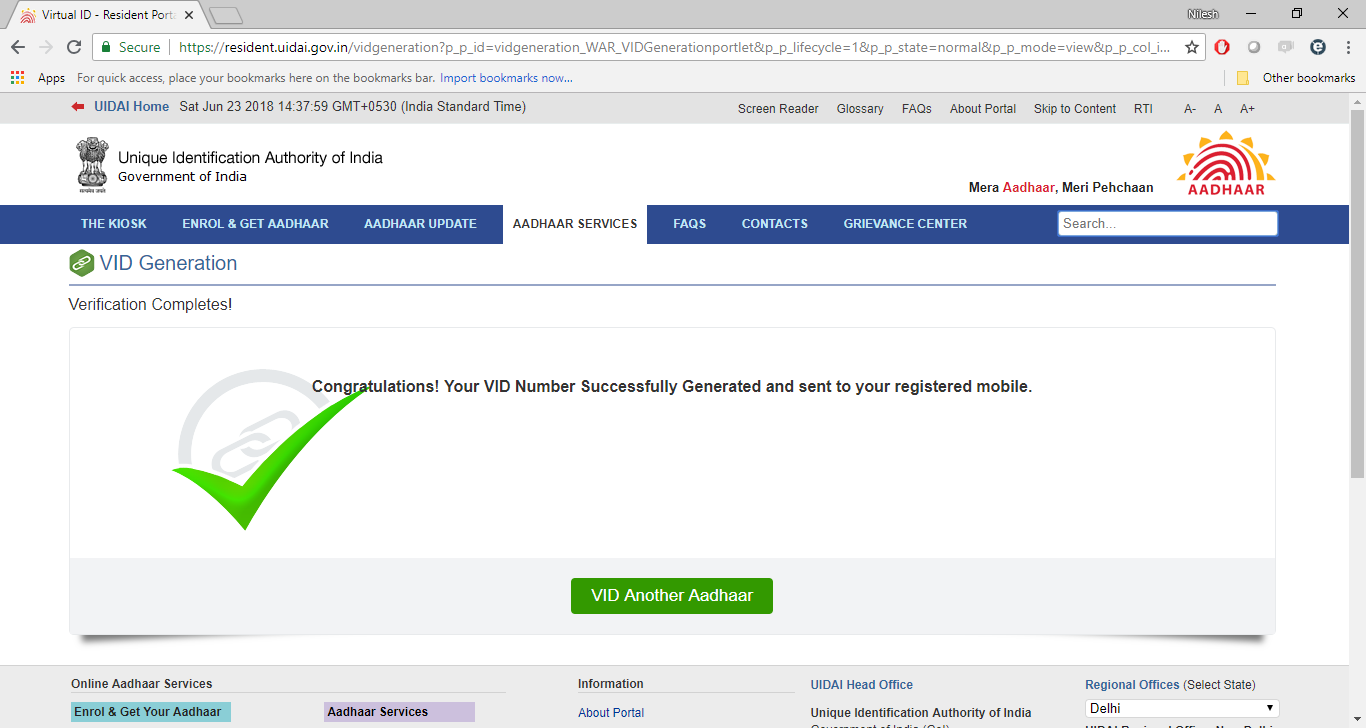1366x728 pixels.
Task: Click the red UIDAI Home arrow icon
Action: coord(78,107)
